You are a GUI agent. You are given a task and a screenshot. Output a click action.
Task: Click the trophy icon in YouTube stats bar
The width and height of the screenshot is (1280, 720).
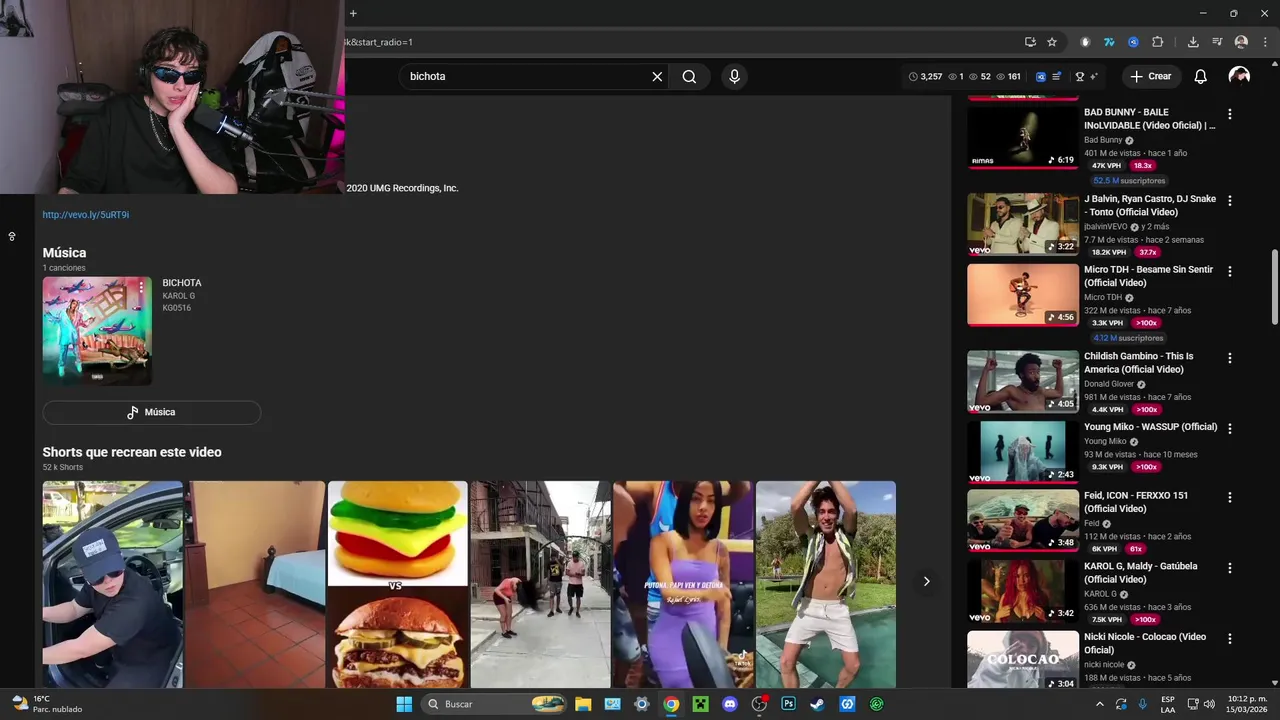[x=1080, y=76]
